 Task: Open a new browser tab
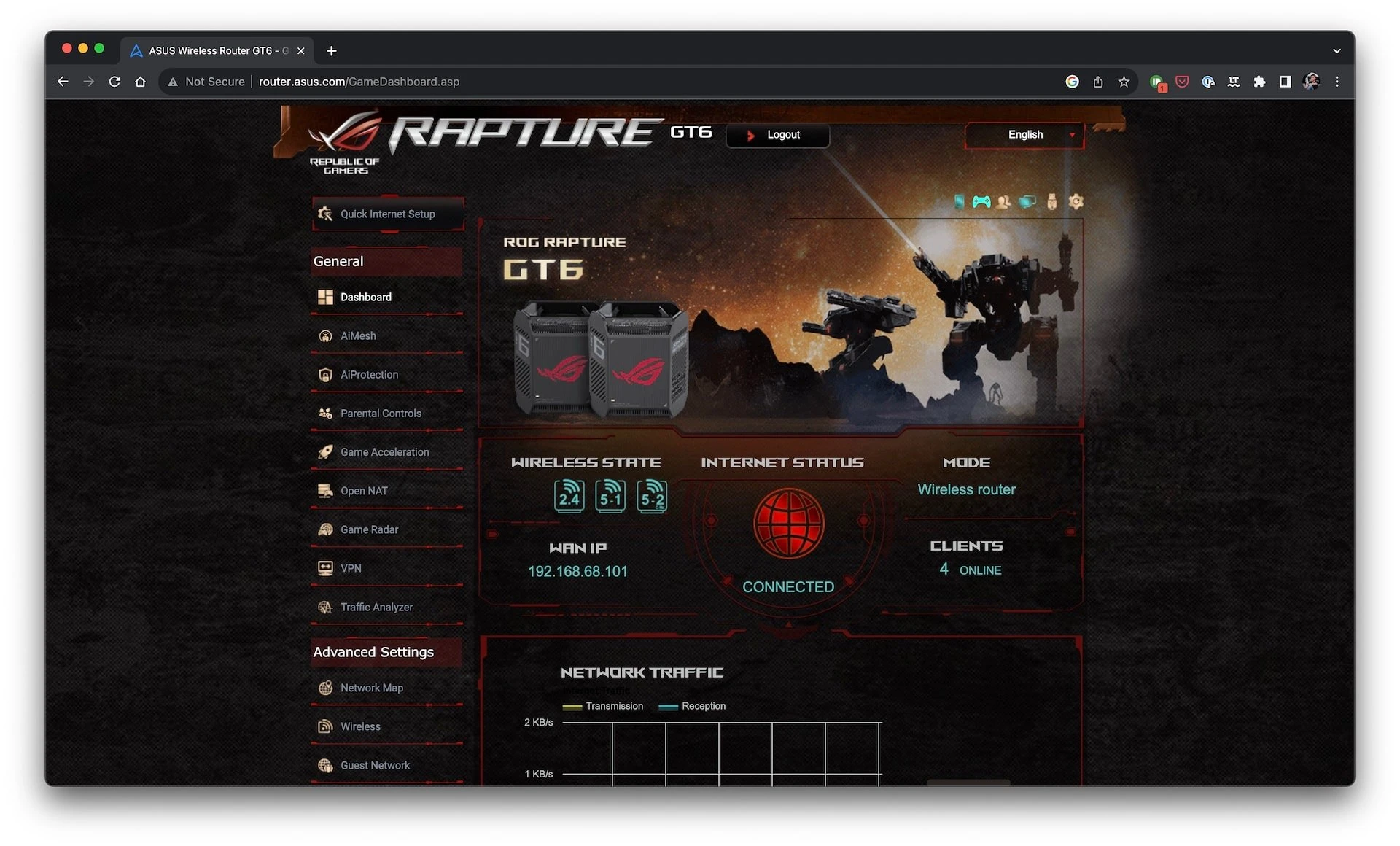click(332, 51)
